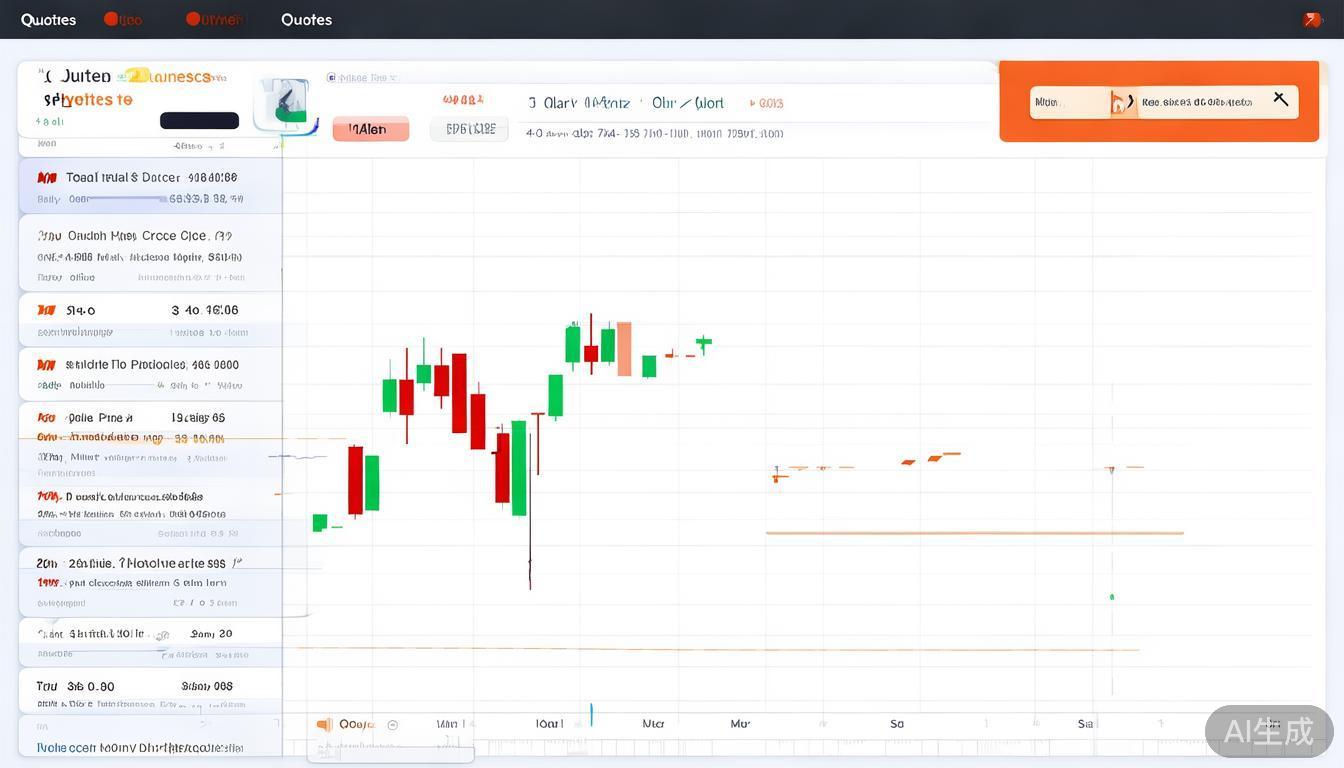Click the red icon at top-right corner
Screen dimensions: 1344x768
(x=1312, y=19)
